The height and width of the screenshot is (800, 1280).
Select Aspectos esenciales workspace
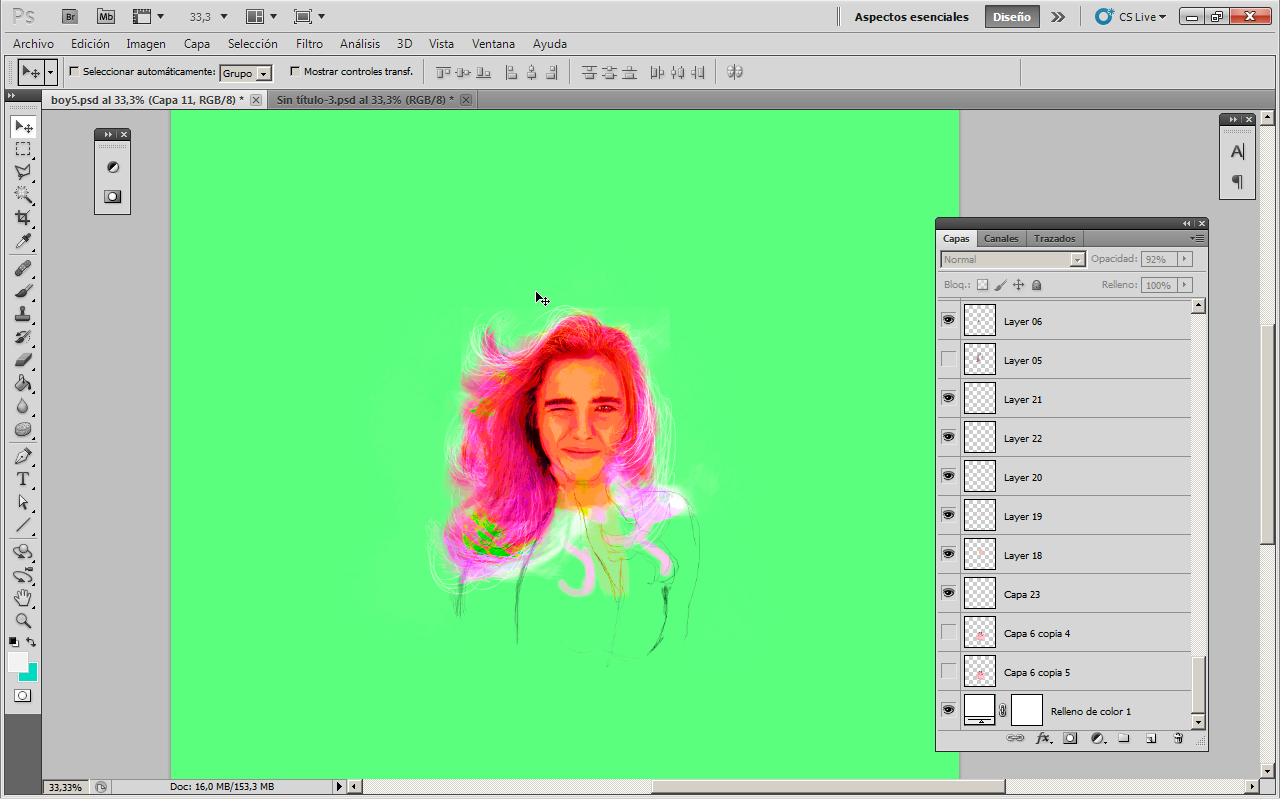coord(911,17)
